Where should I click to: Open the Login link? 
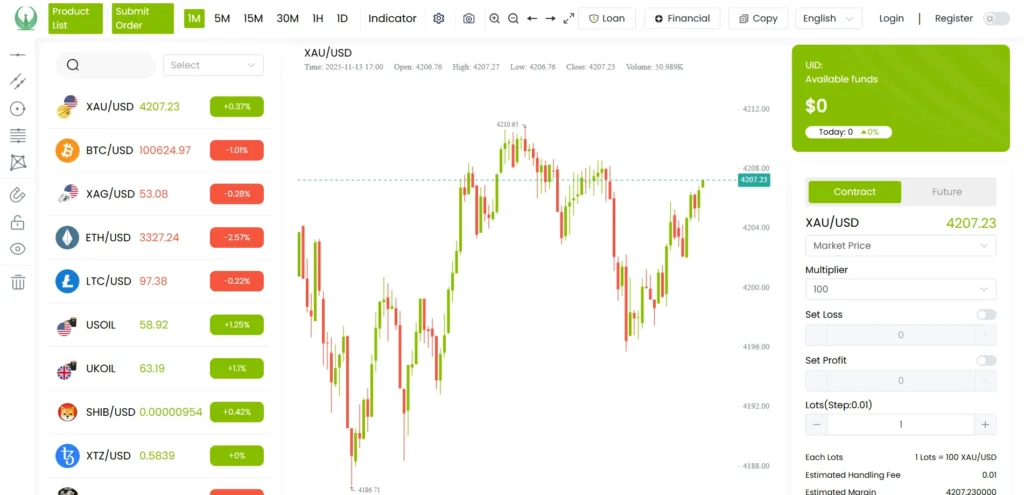(x=891, y=19)
